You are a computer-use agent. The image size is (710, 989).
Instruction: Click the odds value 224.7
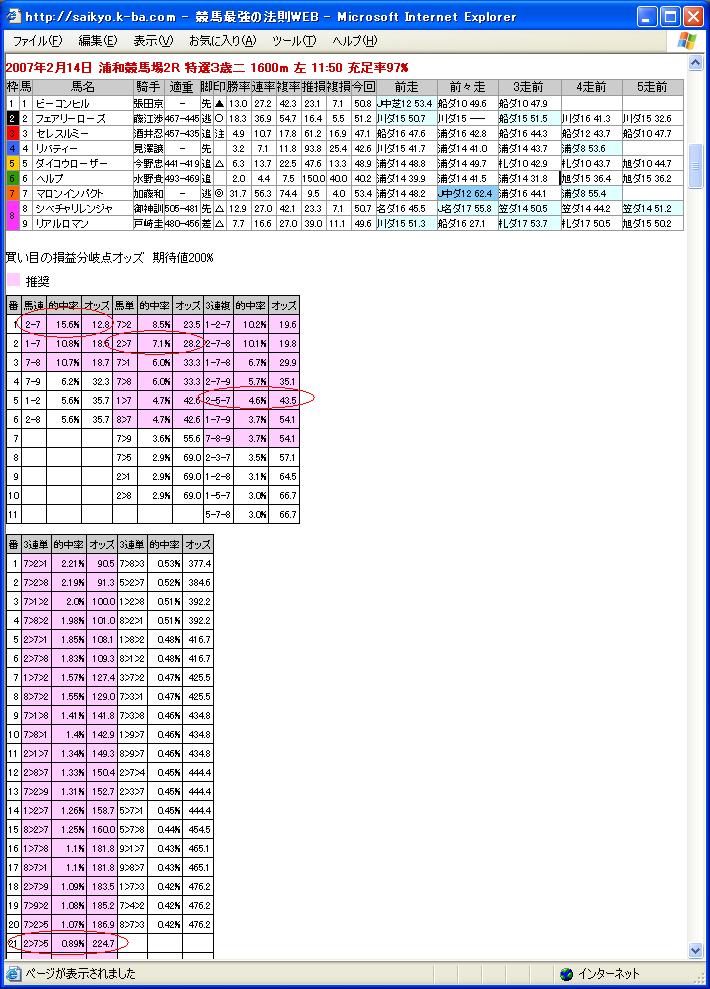102,944
